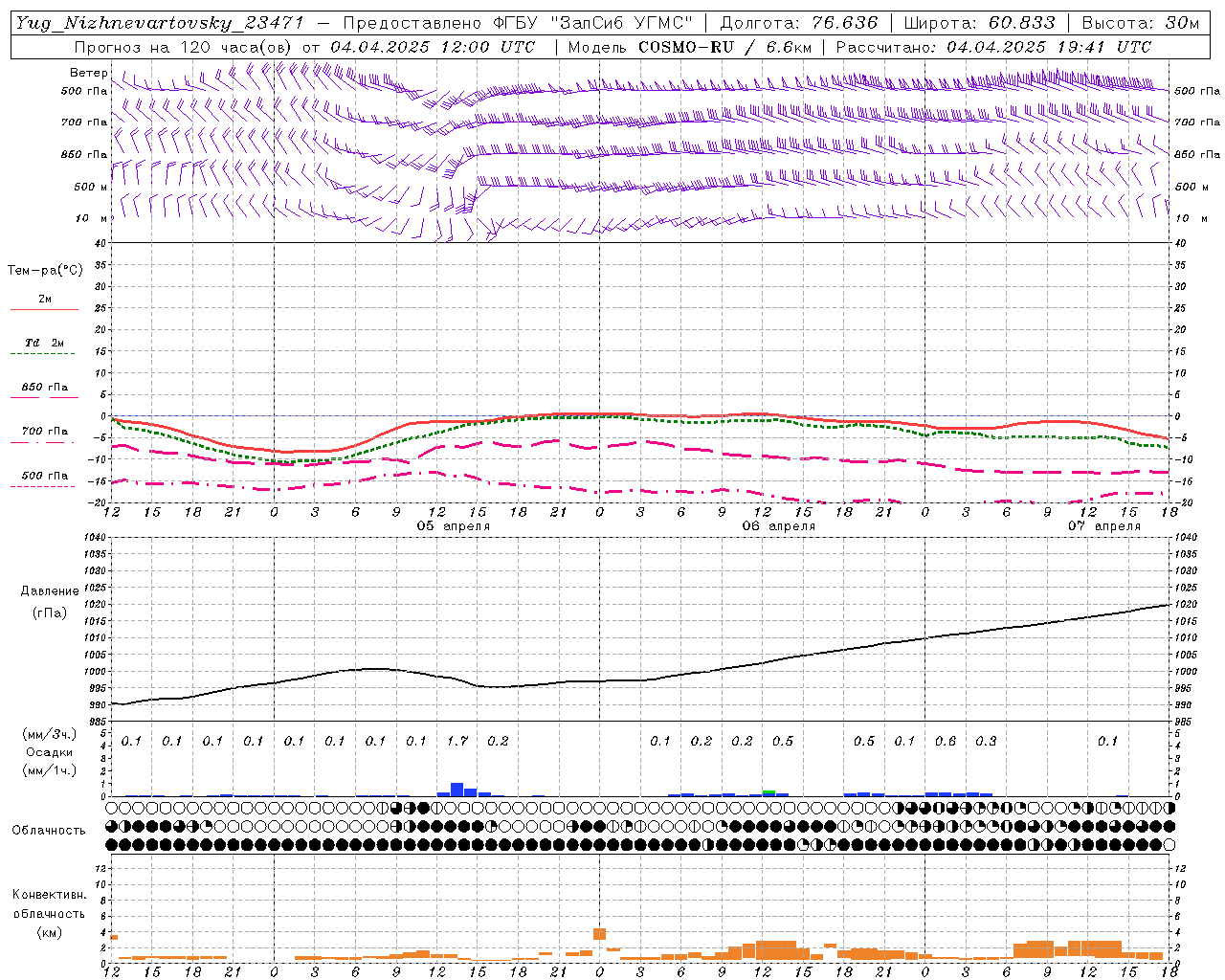Click the 'Прогноз на 120 часа(ов)' text
Image resolution: width=1225 pixels, height=980 pixels.
(185, 47)
